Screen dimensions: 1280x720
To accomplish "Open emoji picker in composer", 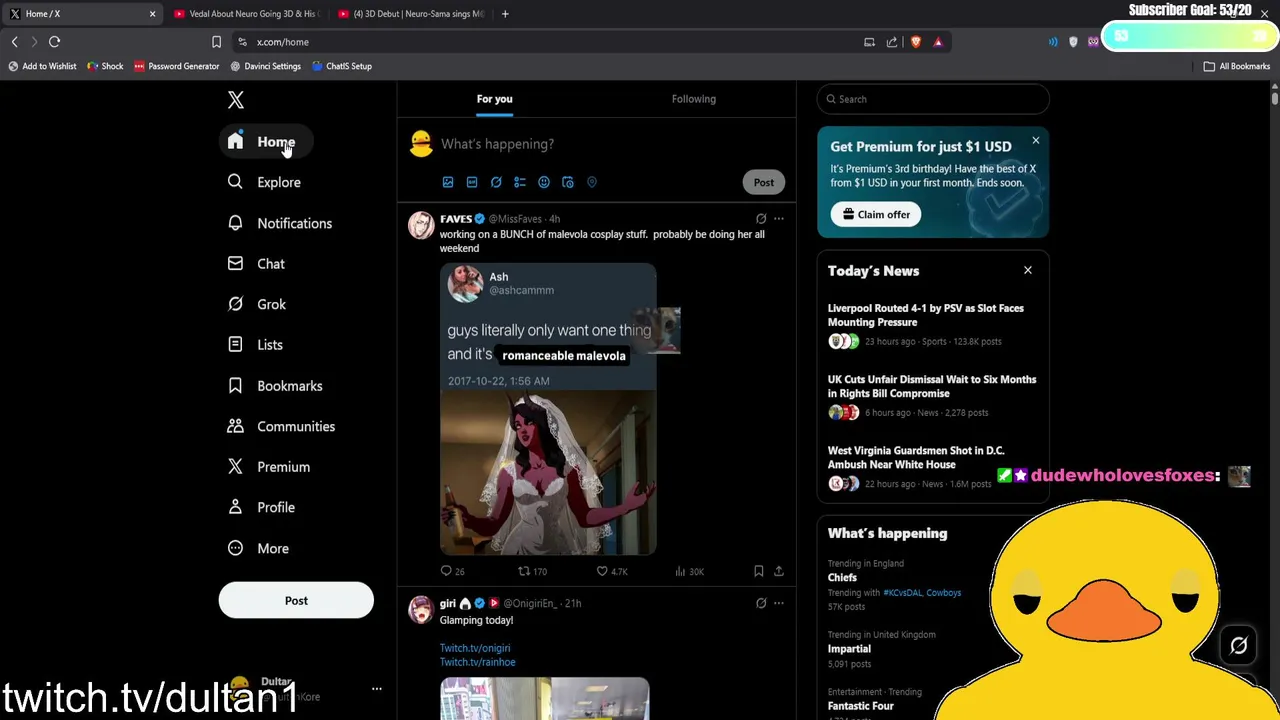I will point(544,182).
